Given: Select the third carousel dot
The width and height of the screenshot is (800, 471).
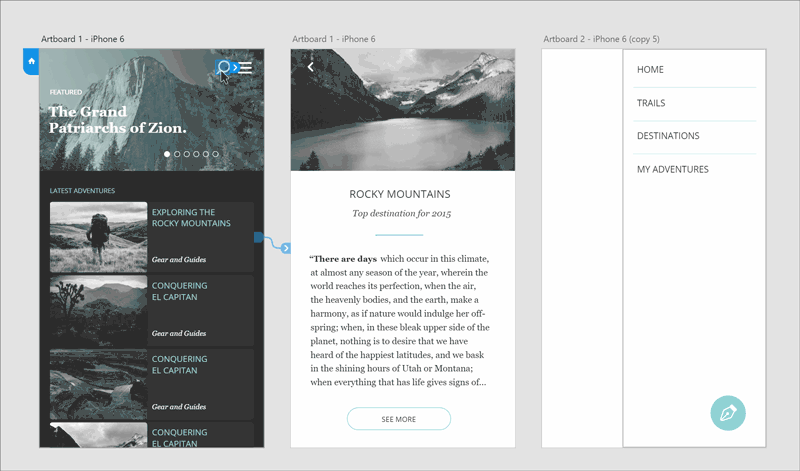Looking at the screenshot, I should [x=187, y=154].
